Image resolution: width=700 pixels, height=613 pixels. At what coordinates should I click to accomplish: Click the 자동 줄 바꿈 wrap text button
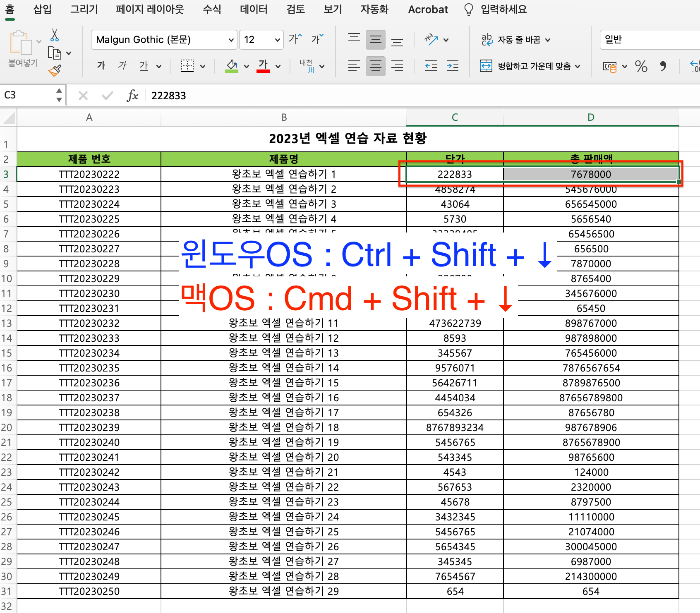(516, 40)
